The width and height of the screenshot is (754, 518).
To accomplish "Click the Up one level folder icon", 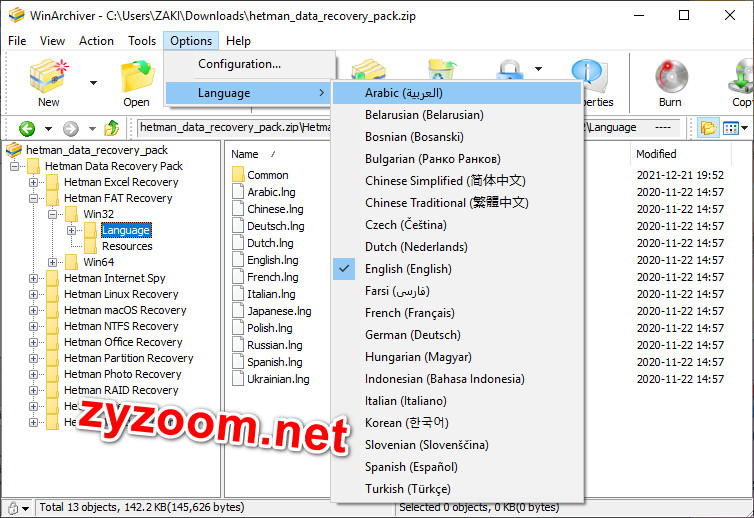I will 112,128.
